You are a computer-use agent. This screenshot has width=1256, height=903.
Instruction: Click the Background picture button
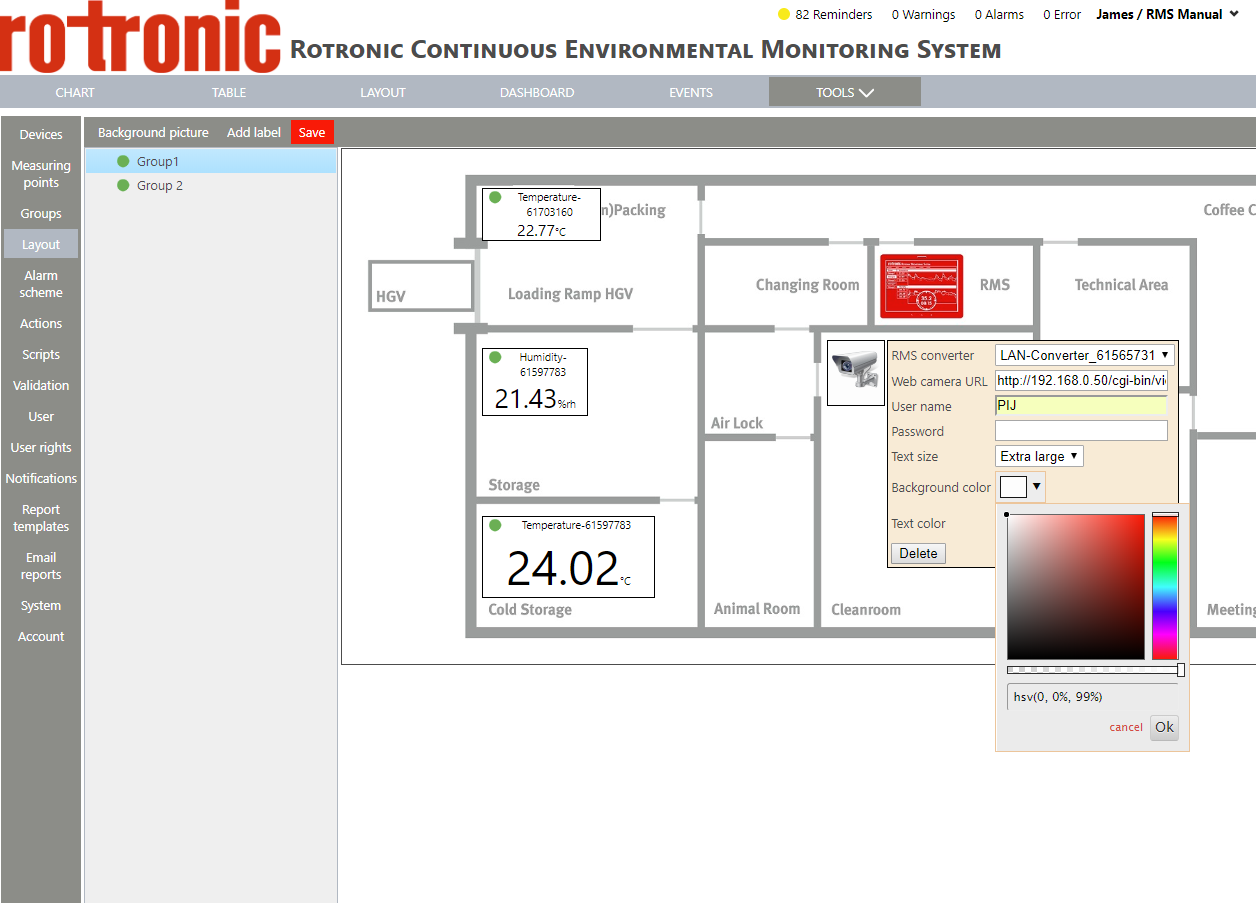click(153, 132)
